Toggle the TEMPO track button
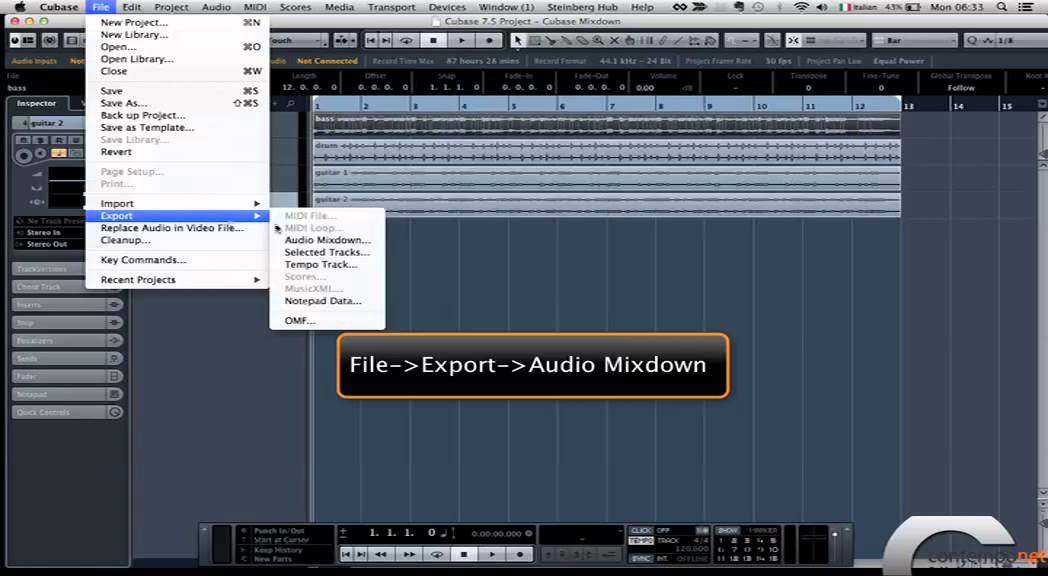Viewport: 1048px width, 576px height. 641,540
